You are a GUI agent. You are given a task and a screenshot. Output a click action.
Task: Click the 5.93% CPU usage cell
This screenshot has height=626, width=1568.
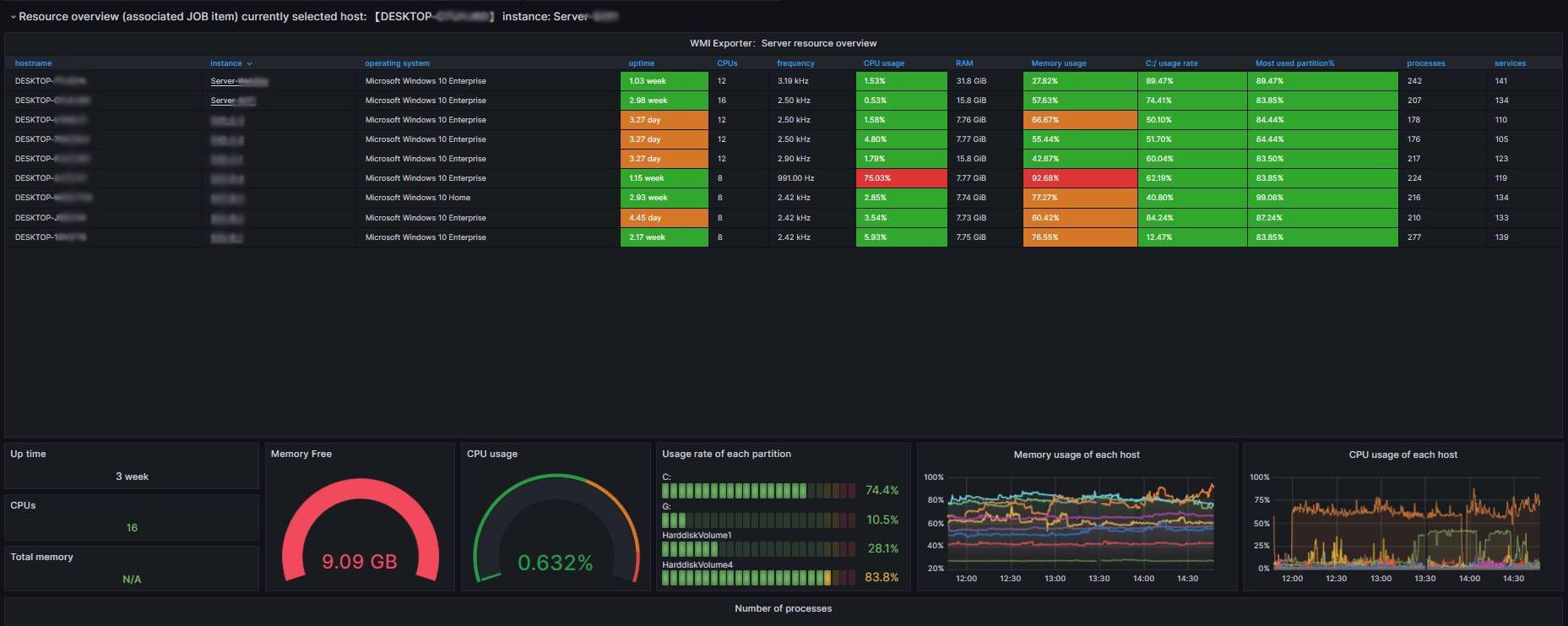click(901, 237)
